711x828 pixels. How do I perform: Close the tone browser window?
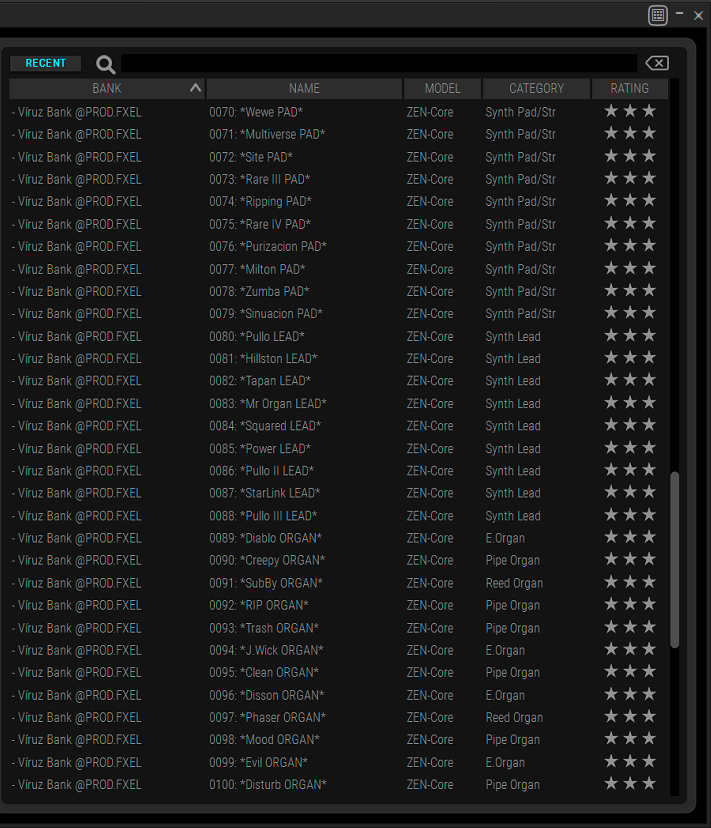tap(698, 15)
